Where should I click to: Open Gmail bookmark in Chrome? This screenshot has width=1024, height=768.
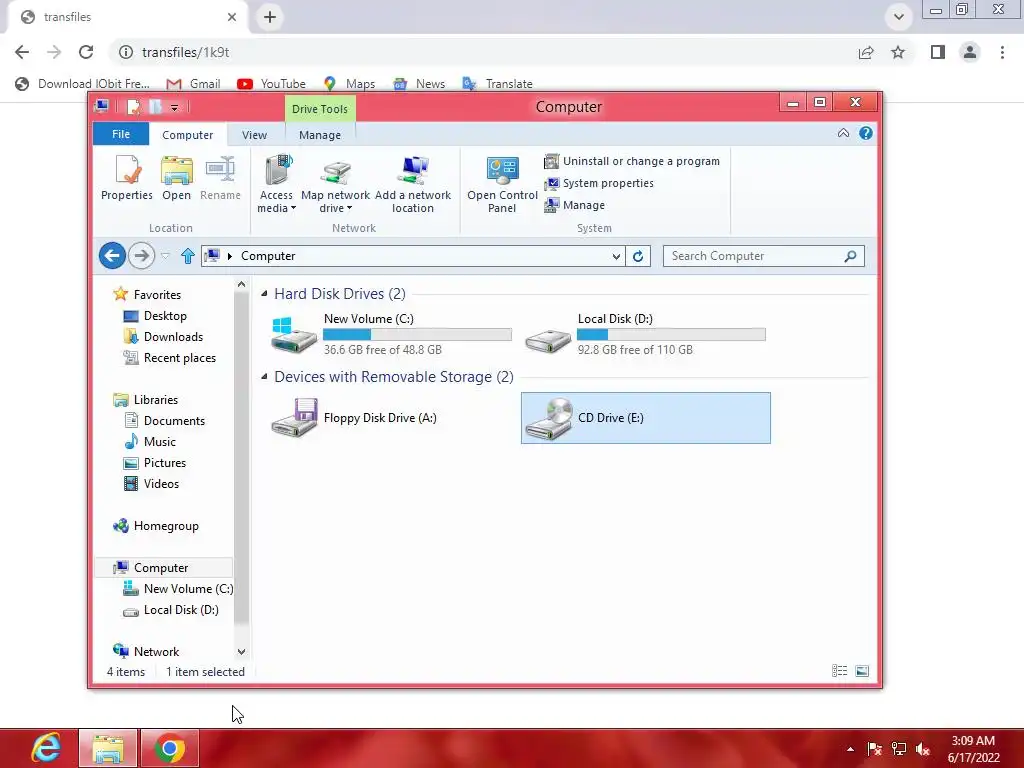193,84
